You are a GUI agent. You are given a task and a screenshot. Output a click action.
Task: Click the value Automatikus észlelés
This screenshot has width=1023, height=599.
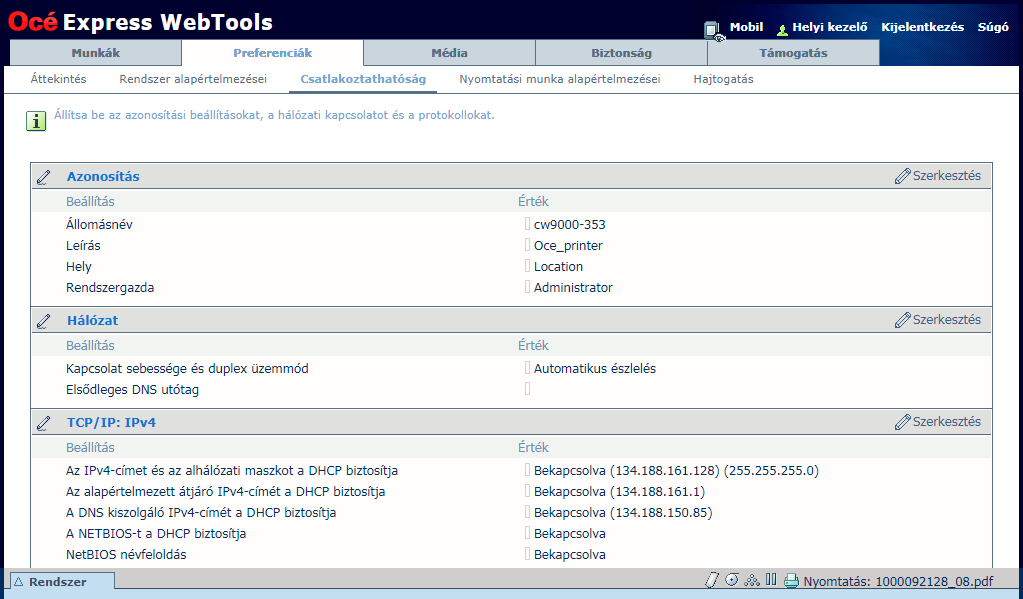coord(595,369)
